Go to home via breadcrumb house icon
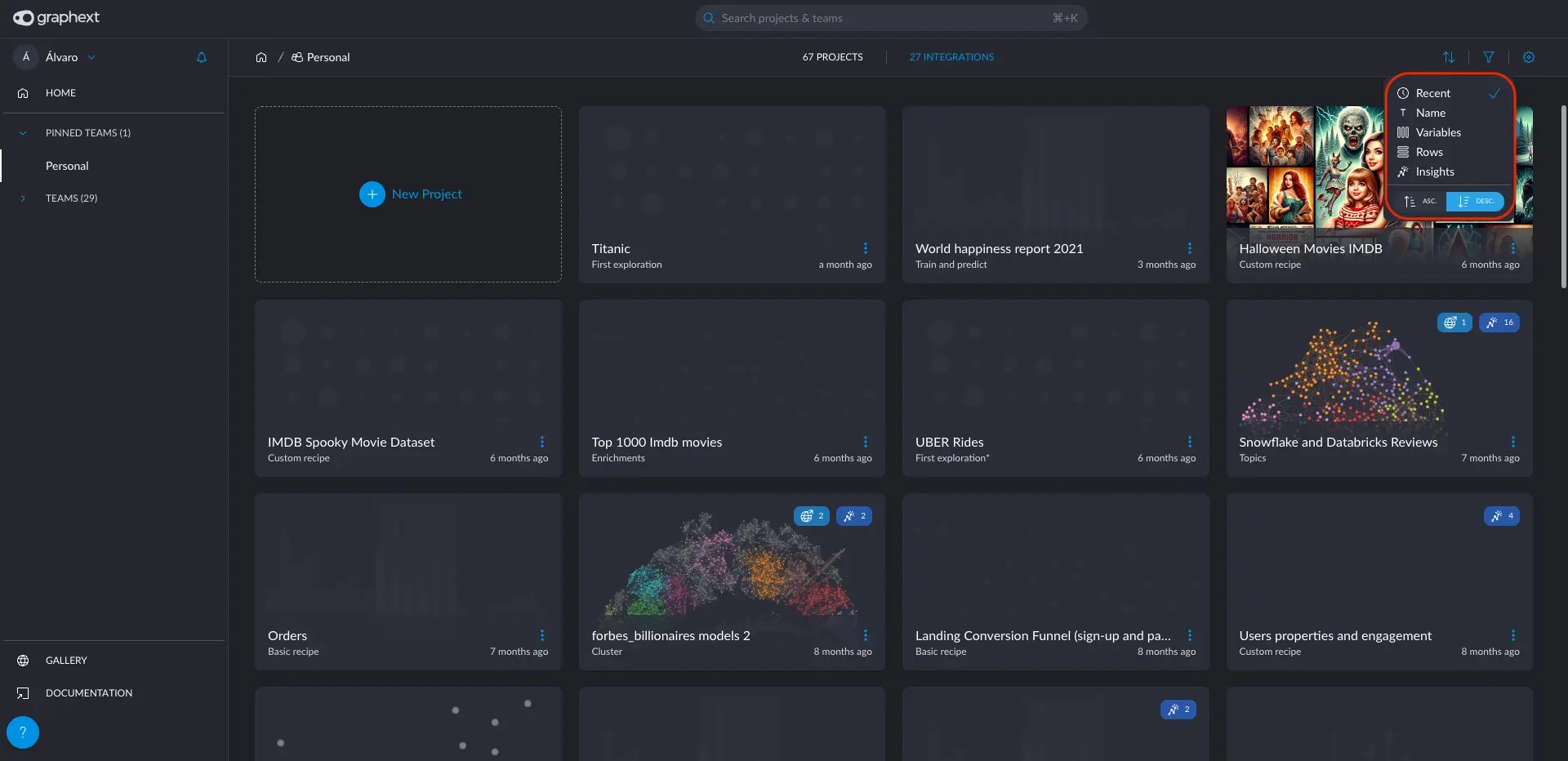The image size is (1568, 761). 261,57
